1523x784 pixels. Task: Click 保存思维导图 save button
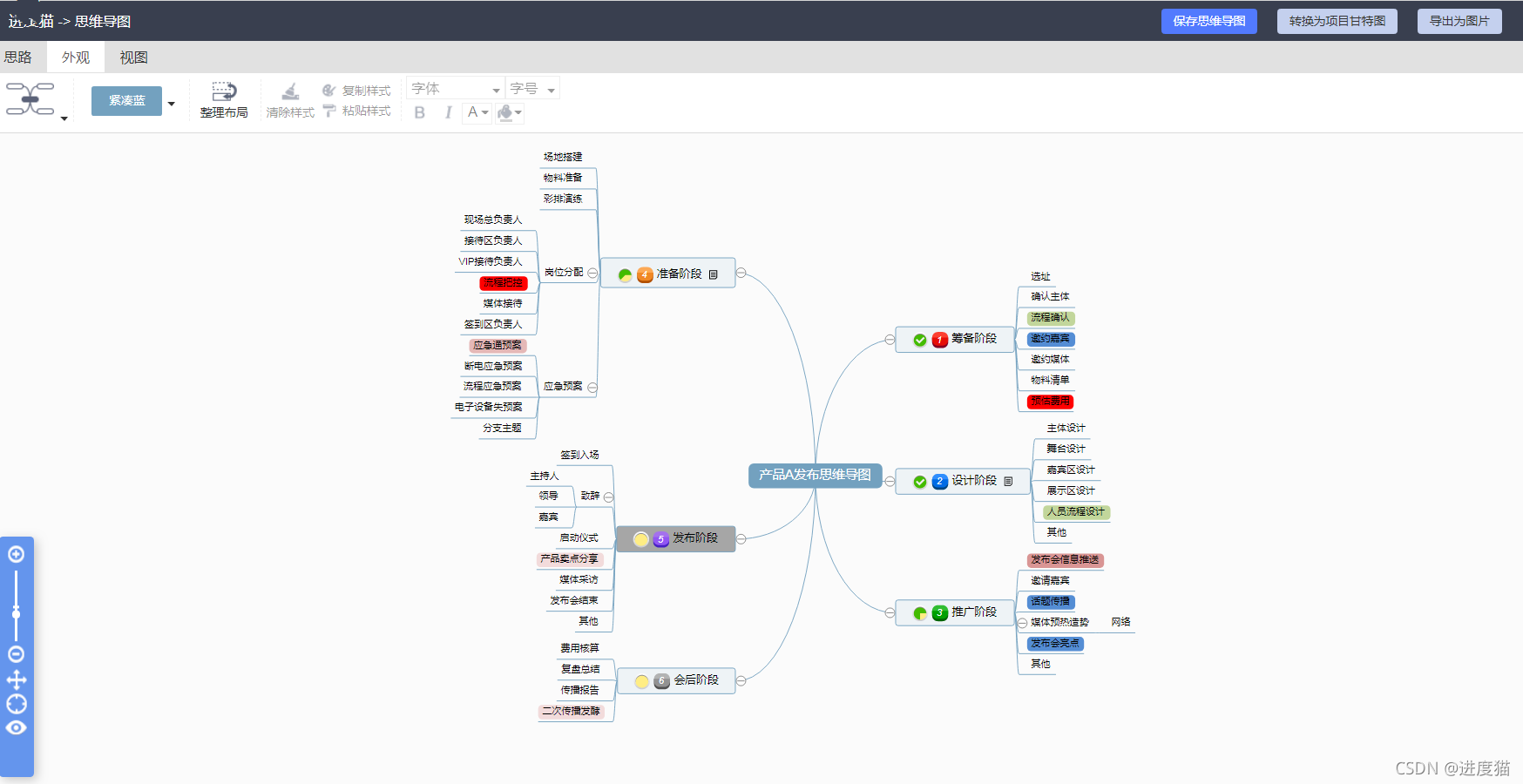tap(1208, 21)
